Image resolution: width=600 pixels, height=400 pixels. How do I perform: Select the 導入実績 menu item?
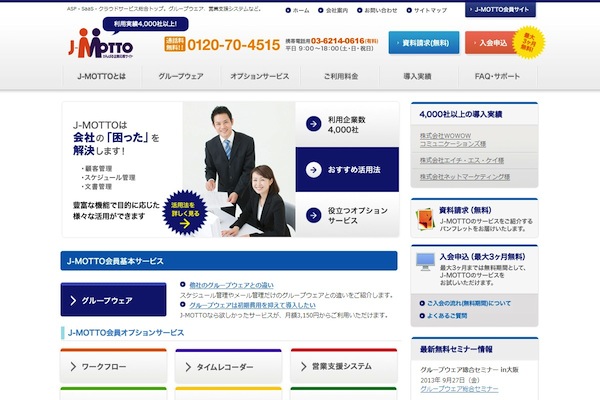(x=419, y=77)
